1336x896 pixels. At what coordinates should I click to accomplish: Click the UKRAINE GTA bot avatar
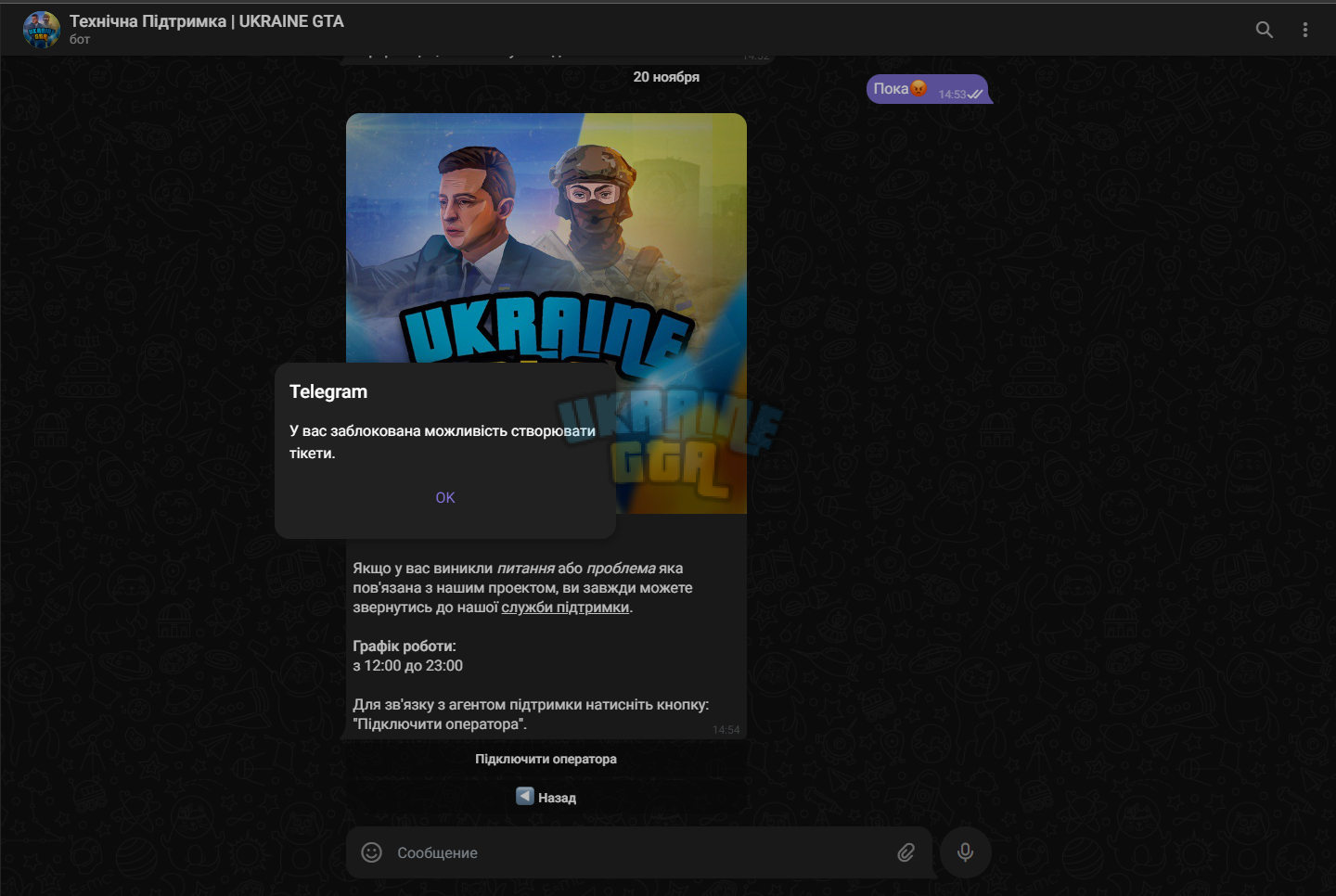[x=41, y=30]
